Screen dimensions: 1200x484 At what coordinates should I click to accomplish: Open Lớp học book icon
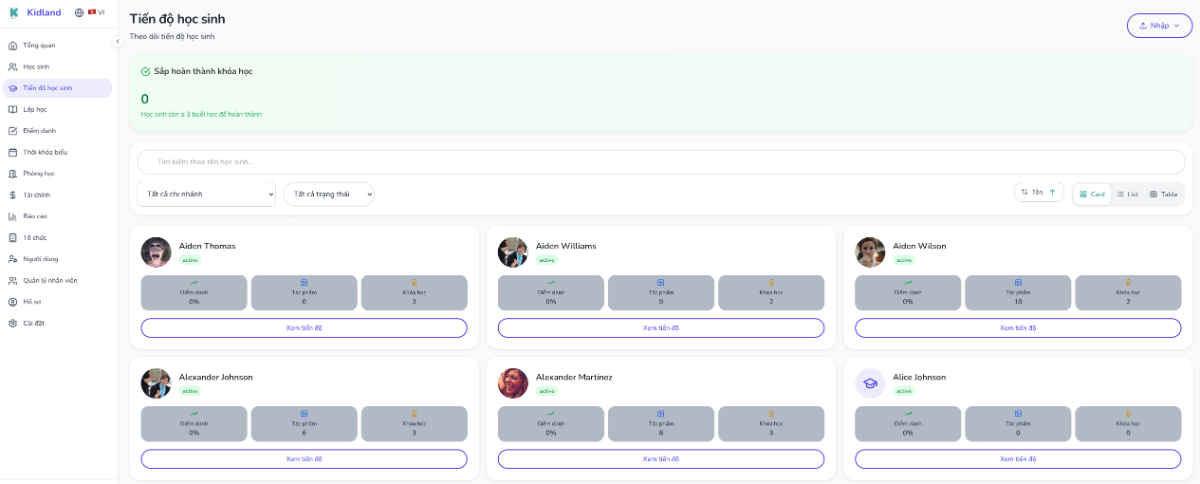coord(13,109)
